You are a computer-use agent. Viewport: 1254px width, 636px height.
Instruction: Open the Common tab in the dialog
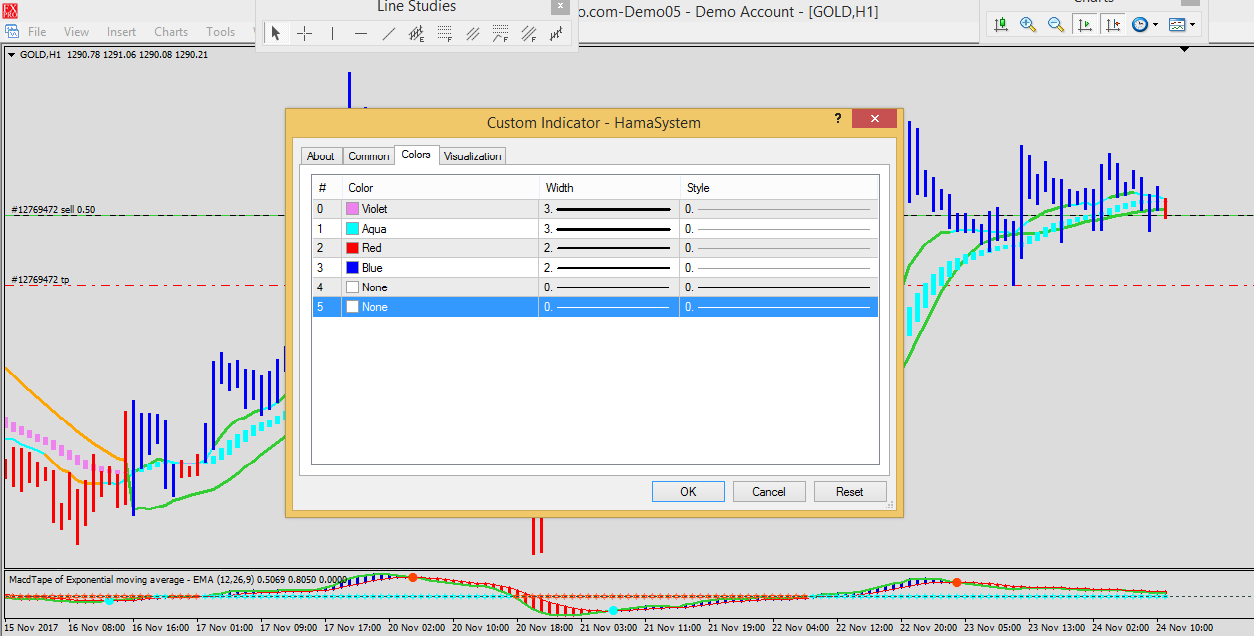368,156
